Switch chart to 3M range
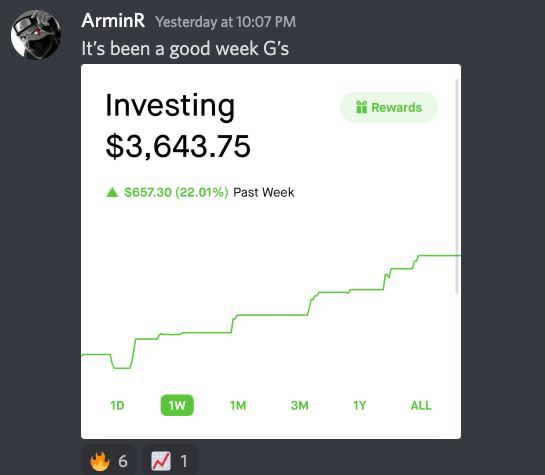This screenshot has width=545, height=475. 300,405
